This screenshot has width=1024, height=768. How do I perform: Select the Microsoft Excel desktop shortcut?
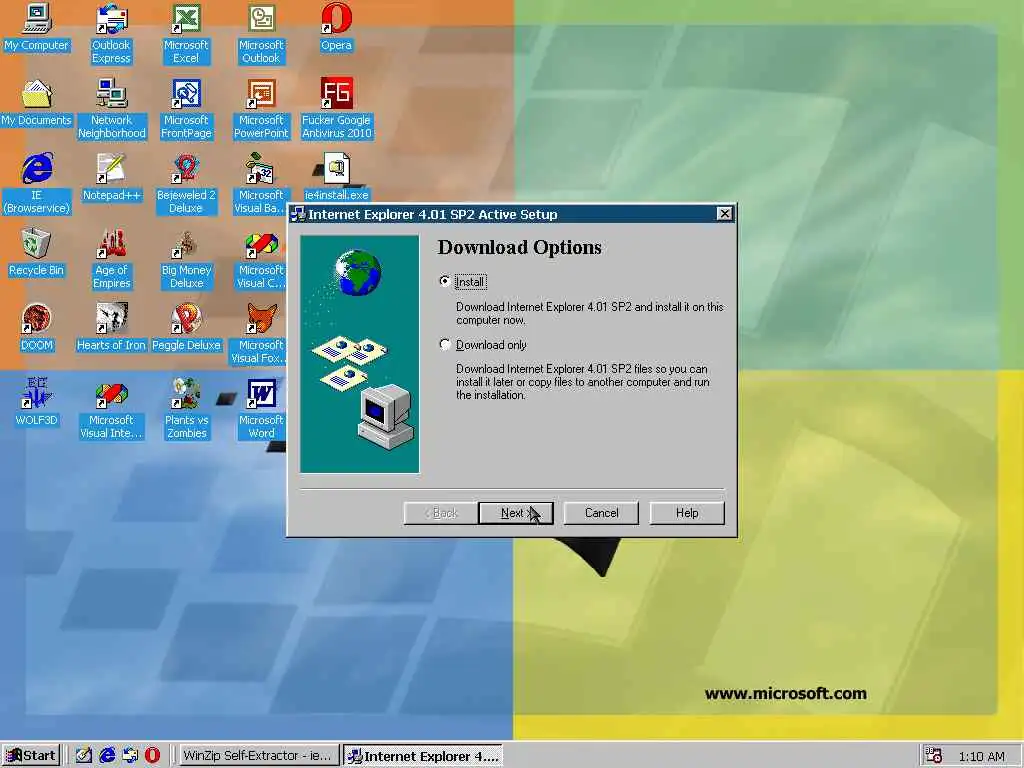click(x=186, y=33)
